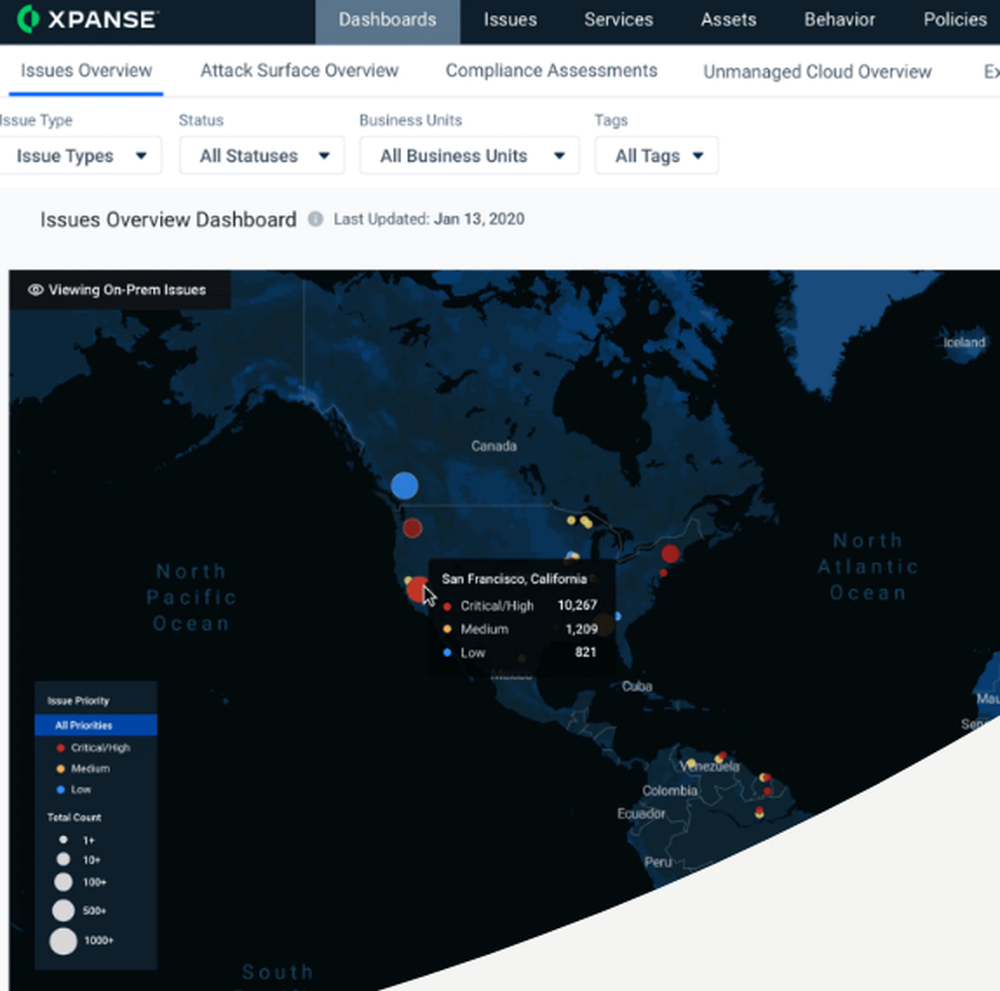Click the Cuba map label
The image size is (1000, 991).
point(636,686)
